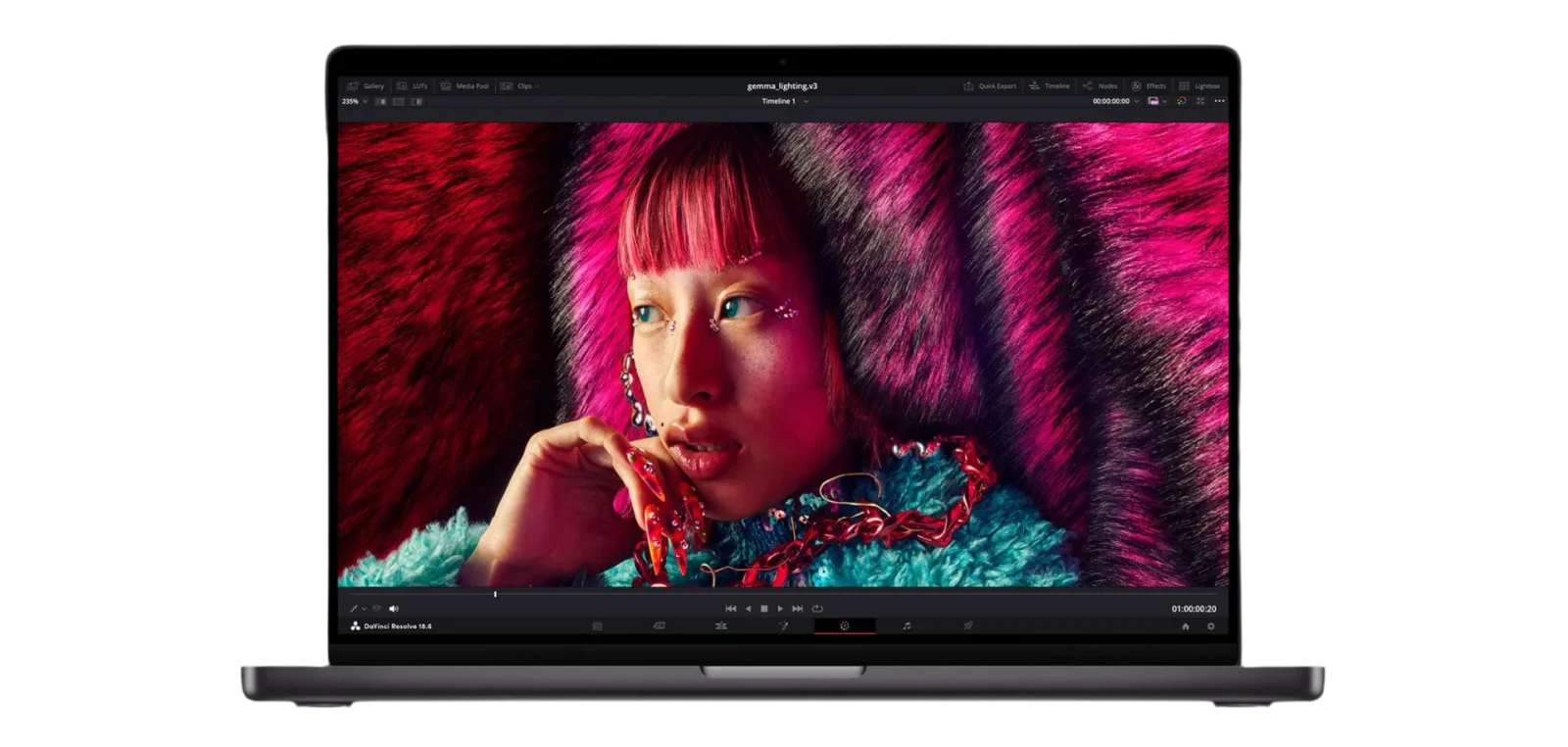Click the viewer image overlay icon
This screenshot has height=747, width=1568.
click(1153, 101)
